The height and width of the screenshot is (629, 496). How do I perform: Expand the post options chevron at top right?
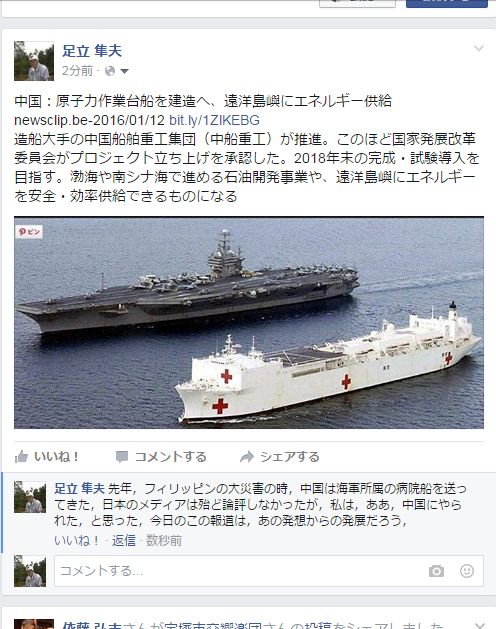coord(479,49)
